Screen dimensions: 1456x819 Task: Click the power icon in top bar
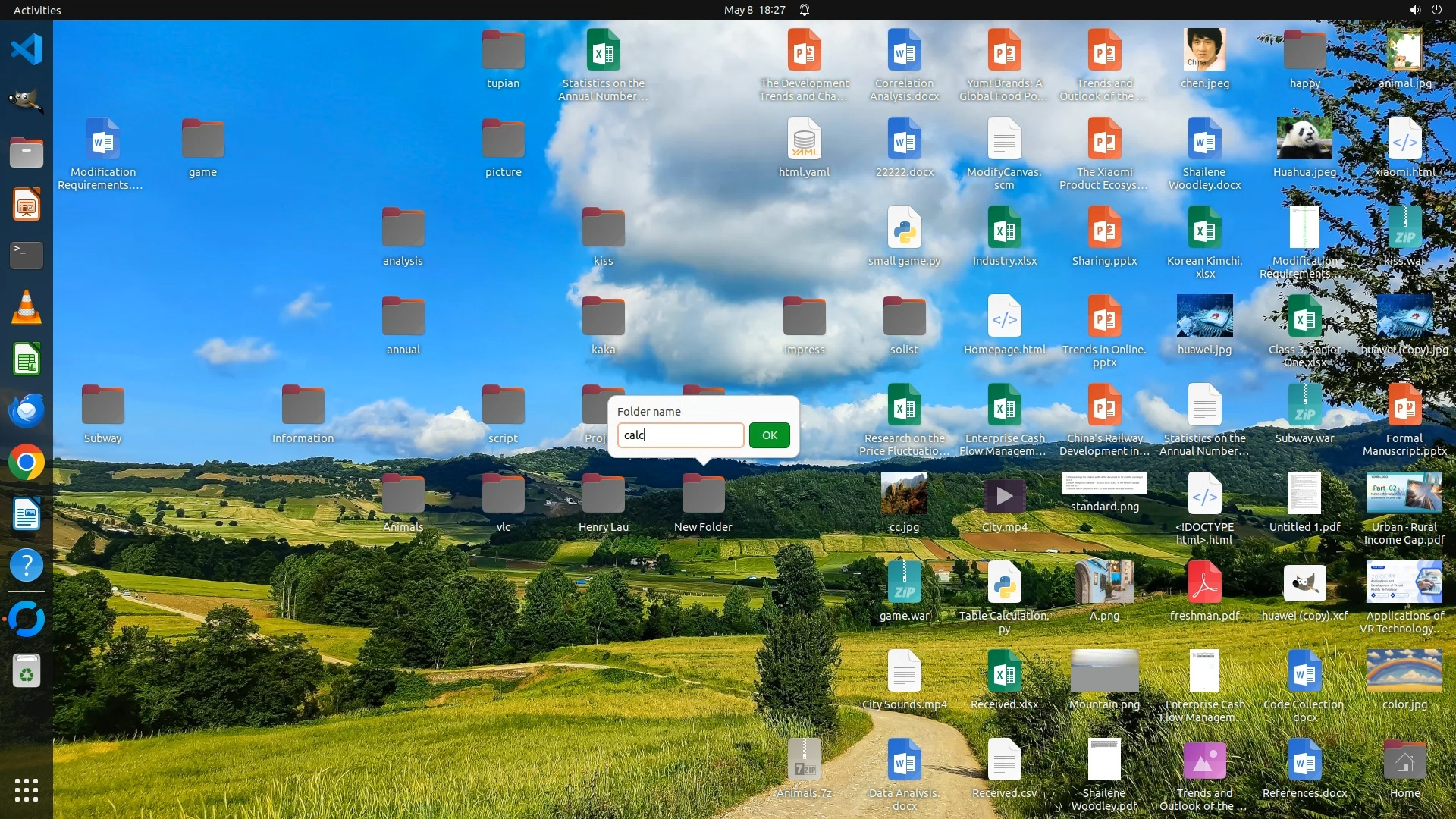1436,10
